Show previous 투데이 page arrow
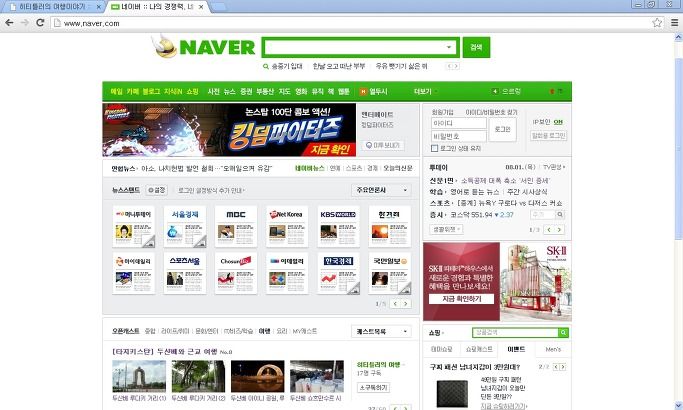683x410 pixels. pos(549,229)
